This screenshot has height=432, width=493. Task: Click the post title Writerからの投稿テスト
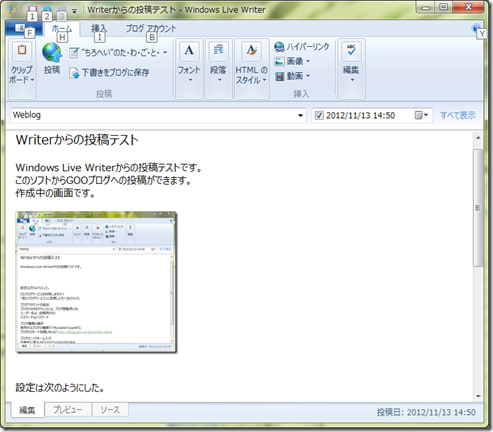(77, 140)
